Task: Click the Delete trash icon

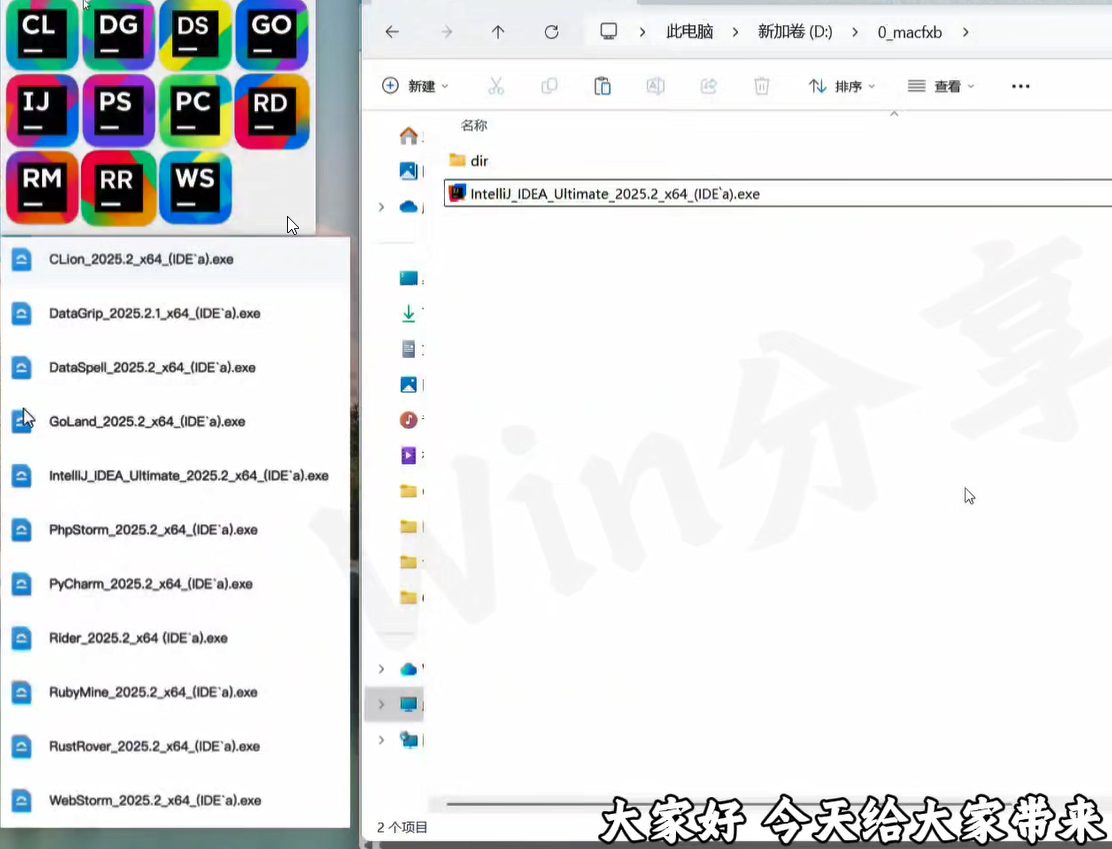Action: pyautogui.click(x=761, y=87)
